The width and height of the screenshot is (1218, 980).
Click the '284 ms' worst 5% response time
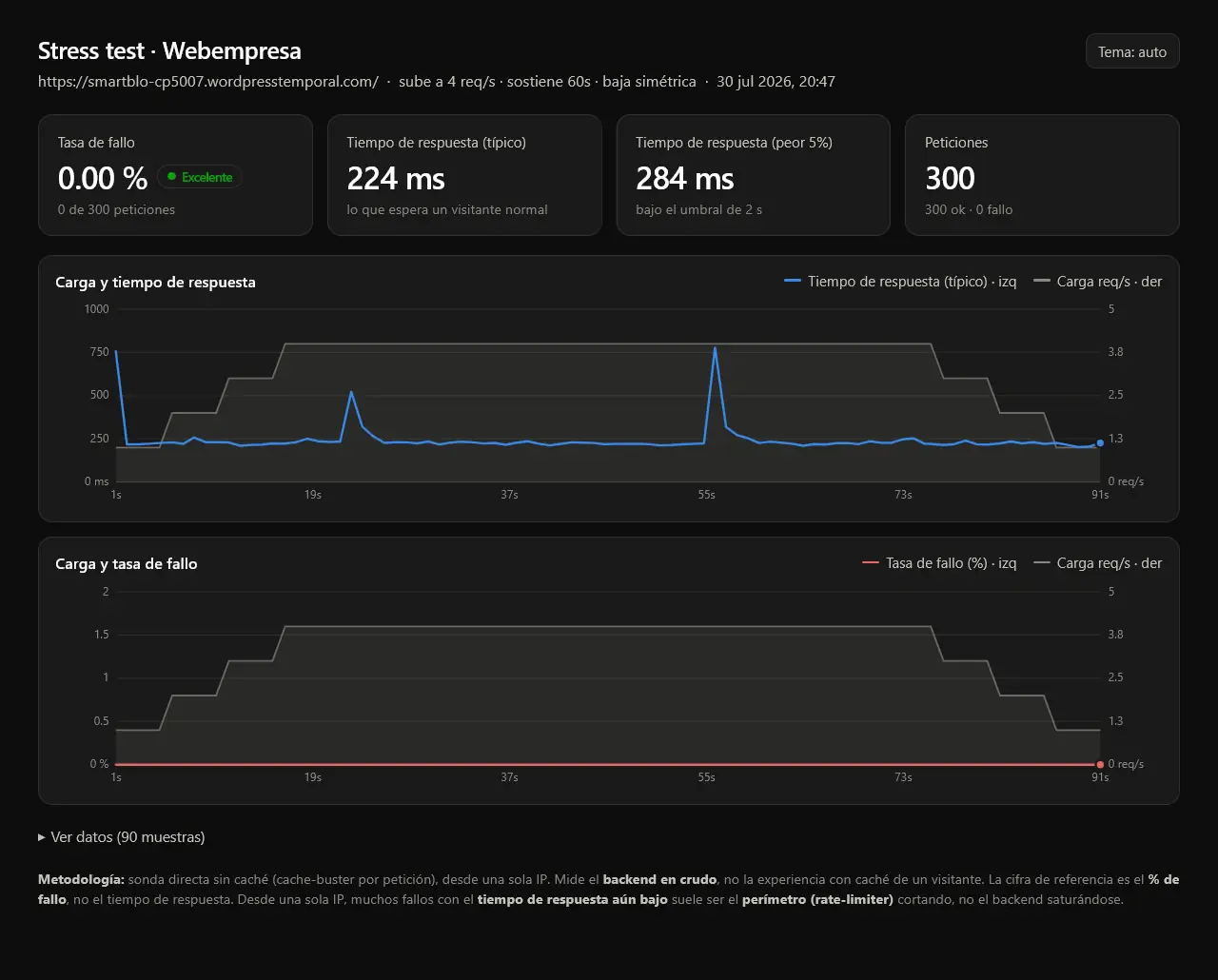tap(685, 178)
